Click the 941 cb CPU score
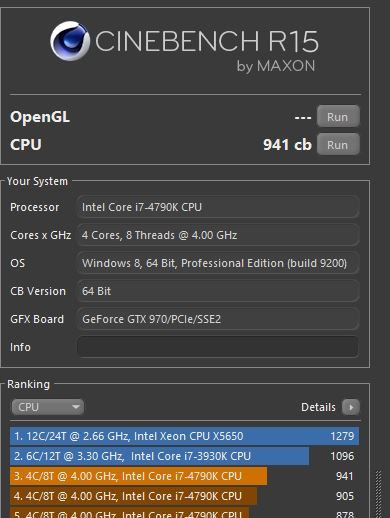The height and width of the screenshot is (518, 390). tap(287, 145)
